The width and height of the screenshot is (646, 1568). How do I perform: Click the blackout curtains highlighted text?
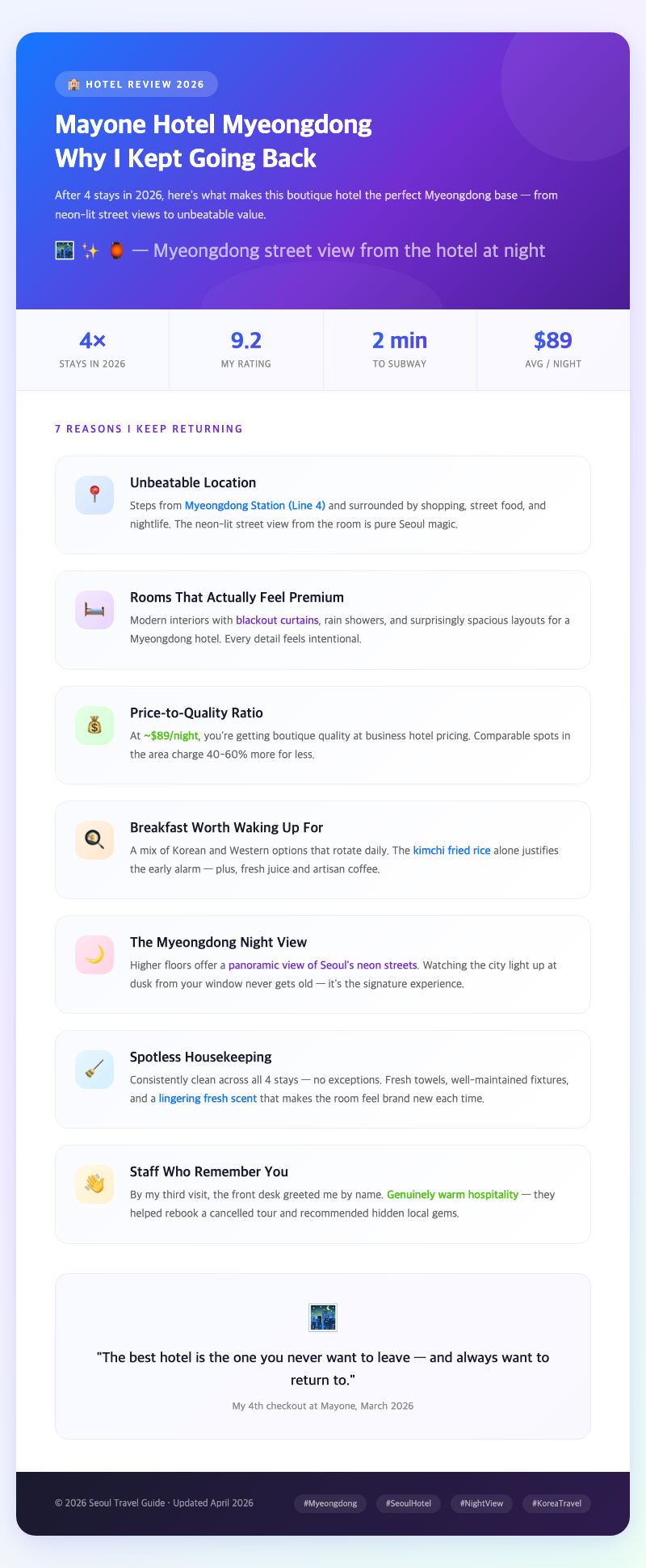tap(277, 620)
